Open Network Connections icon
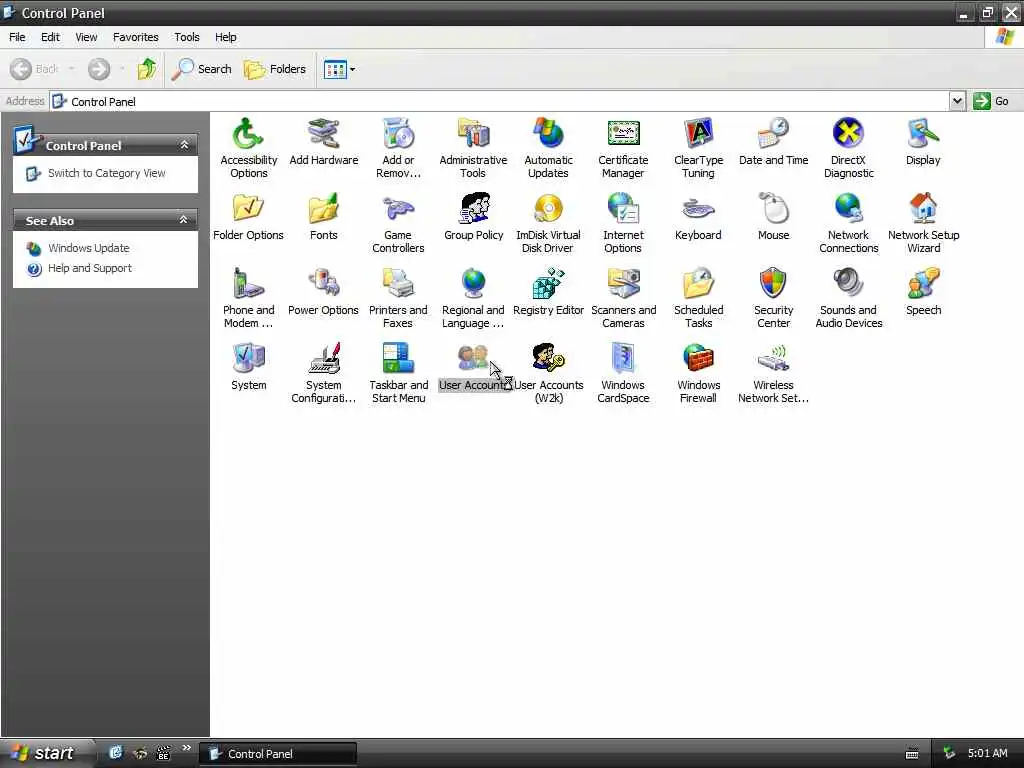 (x=848, y=209)
